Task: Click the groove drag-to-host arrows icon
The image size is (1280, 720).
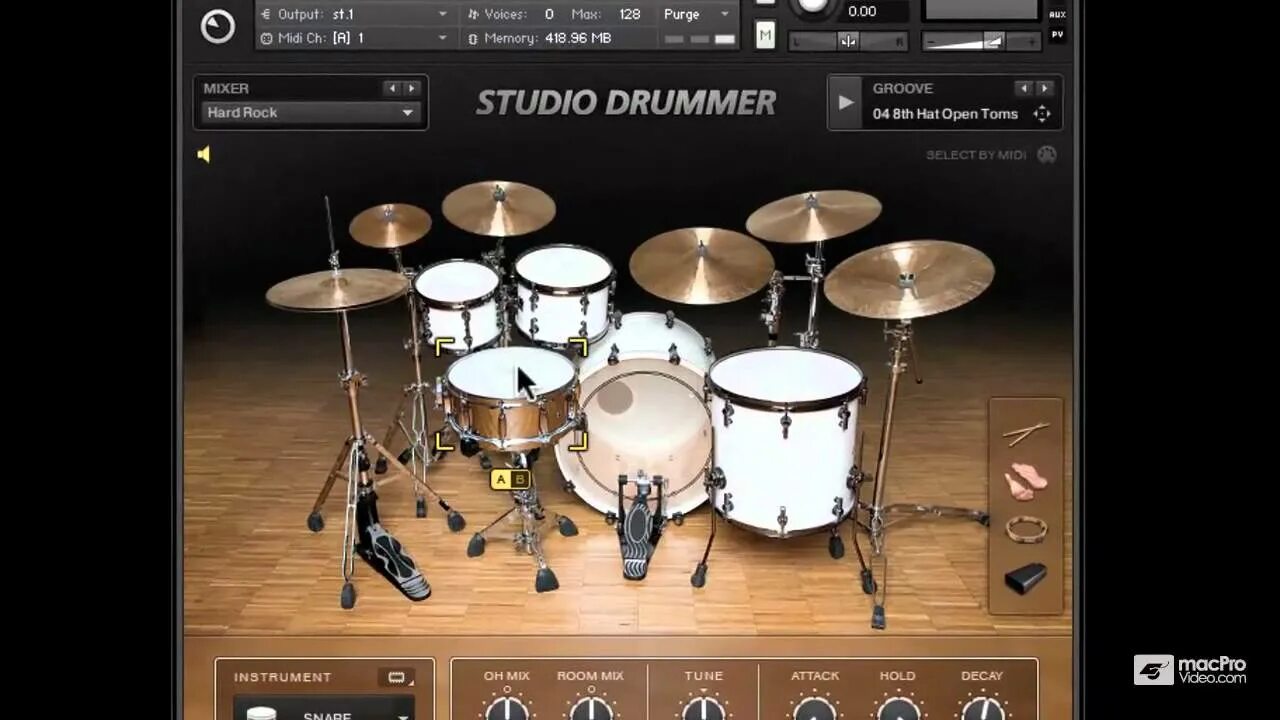Action: click(x=1042, y=114)
